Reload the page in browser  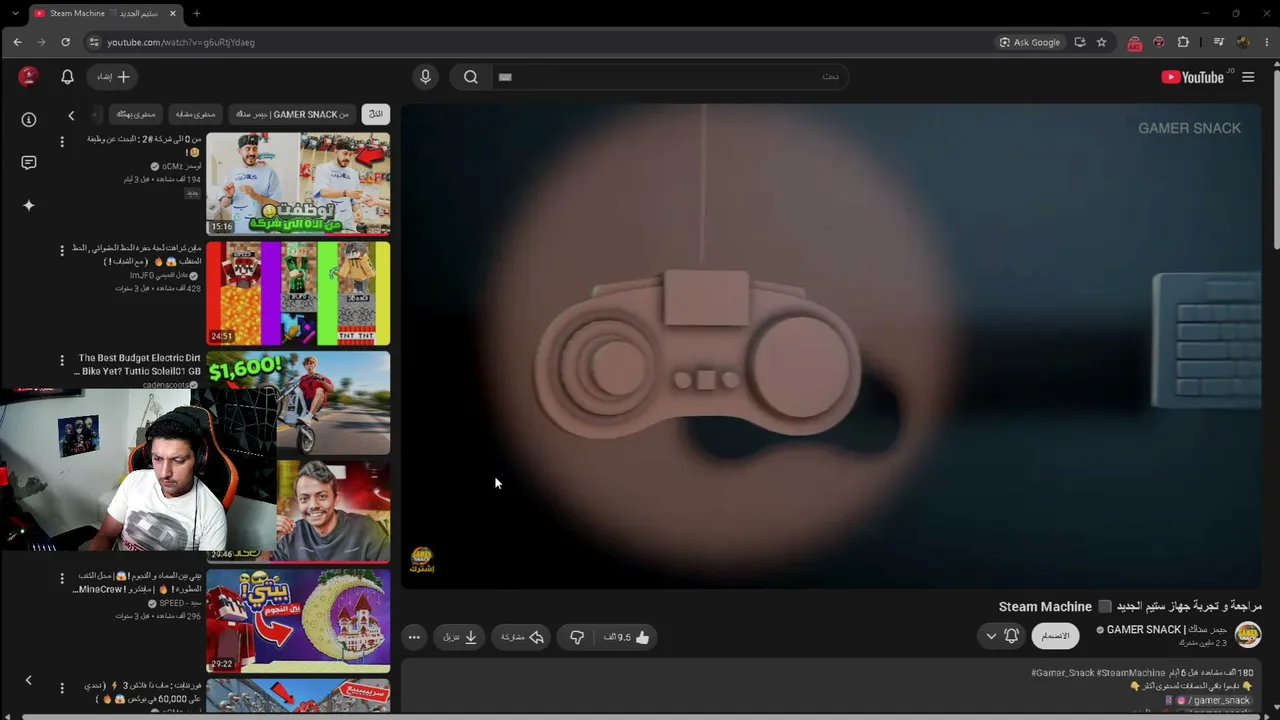tap(66, 42)
